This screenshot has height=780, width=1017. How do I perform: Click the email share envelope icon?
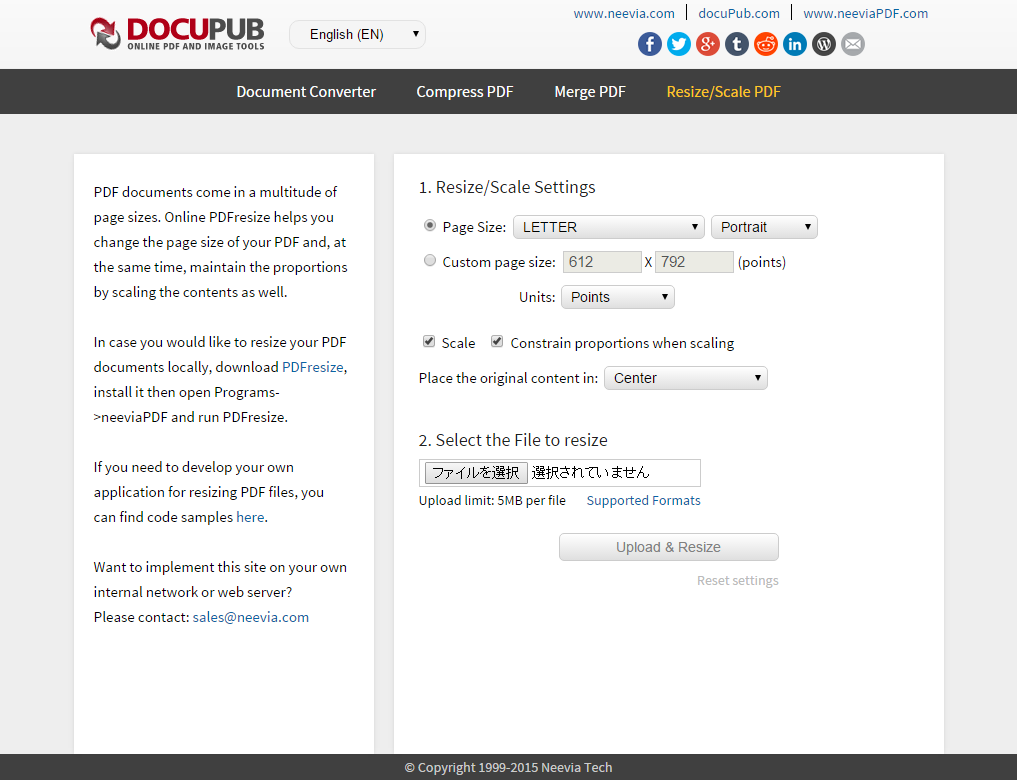click(853, 44)
